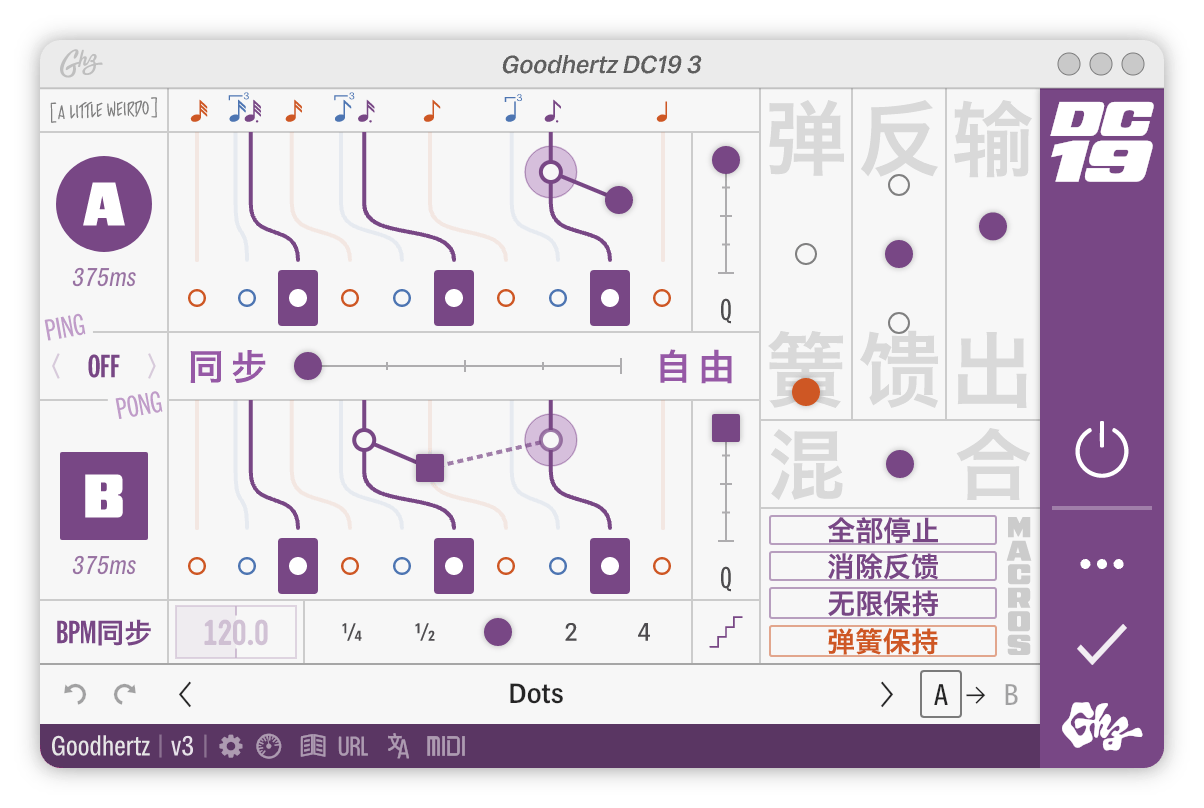Image resolution: width=1204 pixels, height=808 pixels.
Task: Select first orange dot in delay A row
Action: coord(197,298)
